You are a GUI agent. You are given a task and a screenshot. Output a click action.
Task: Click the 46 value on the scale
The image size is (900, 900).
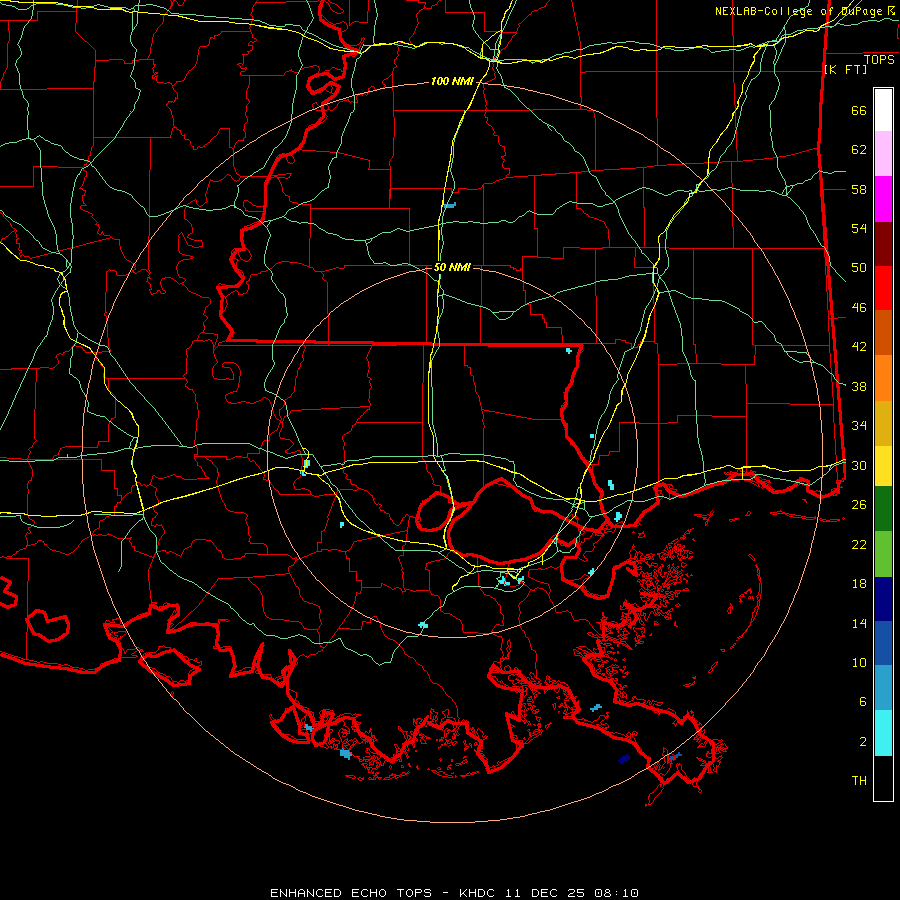859,308
